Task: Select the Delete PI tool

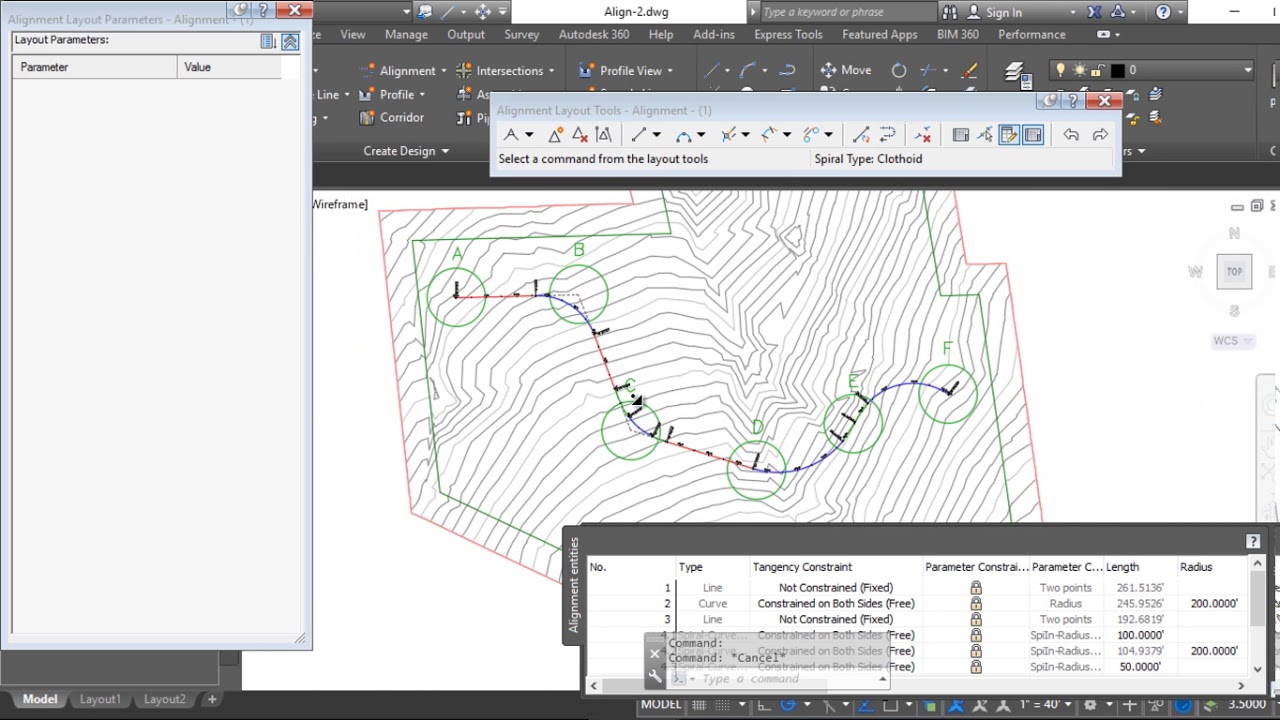Action: coord(579,135)
